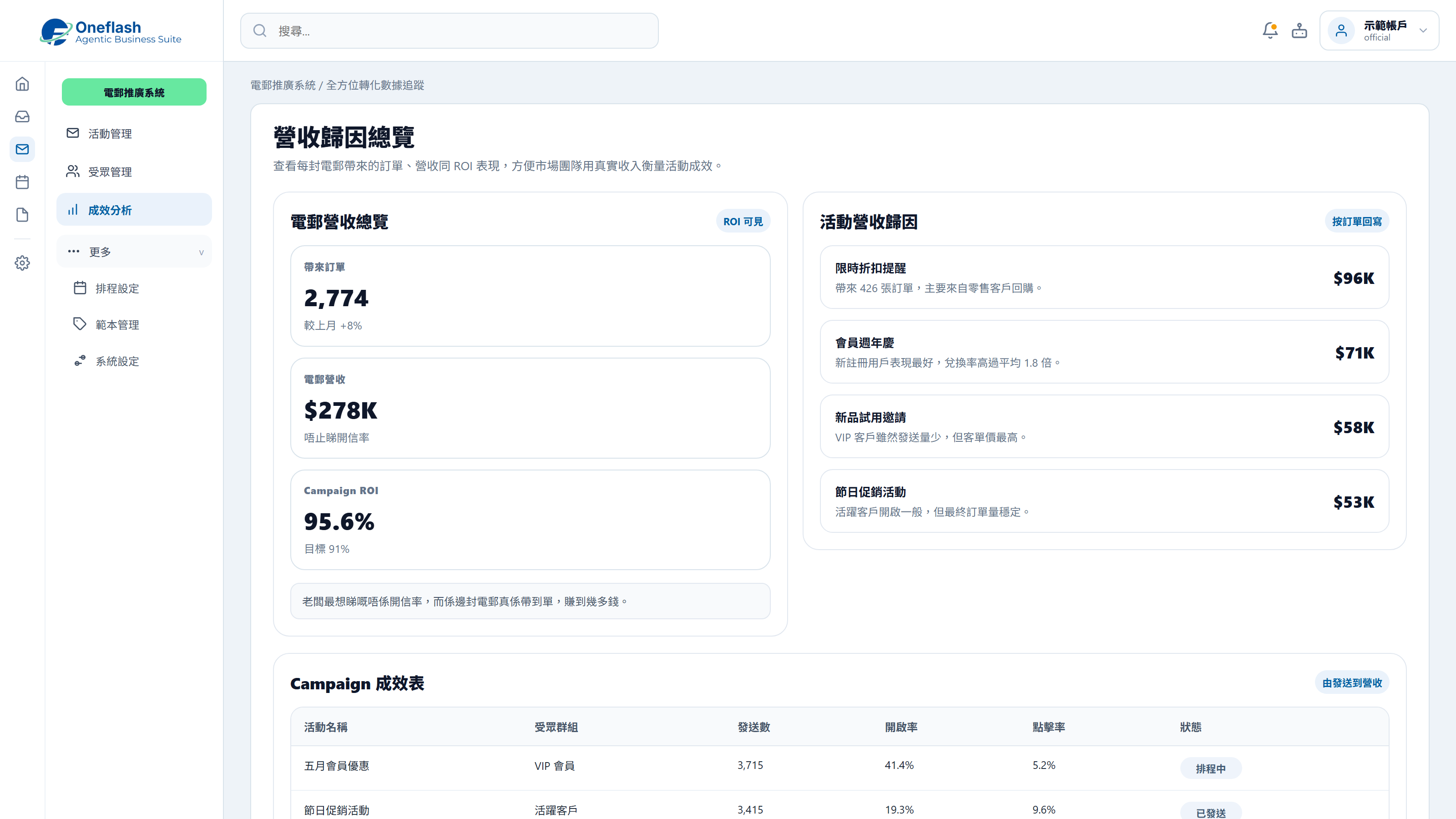Click the user avatar icon
This screenshot has width=1456, height=819.
pyautogui.click(x=1341, y=30)
